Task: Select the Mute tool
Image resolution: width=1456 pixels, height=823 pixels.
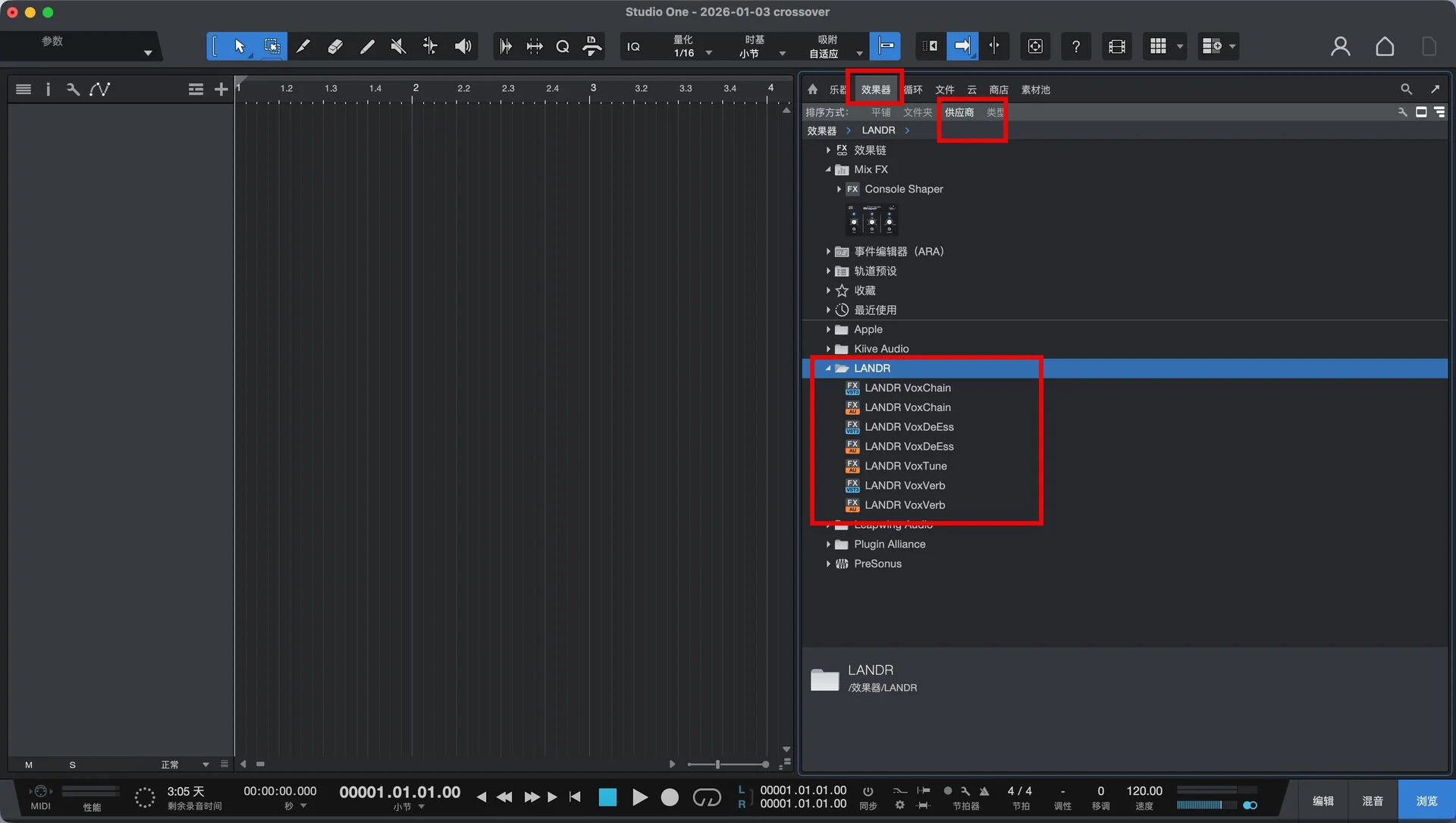Action: point(398,47)
